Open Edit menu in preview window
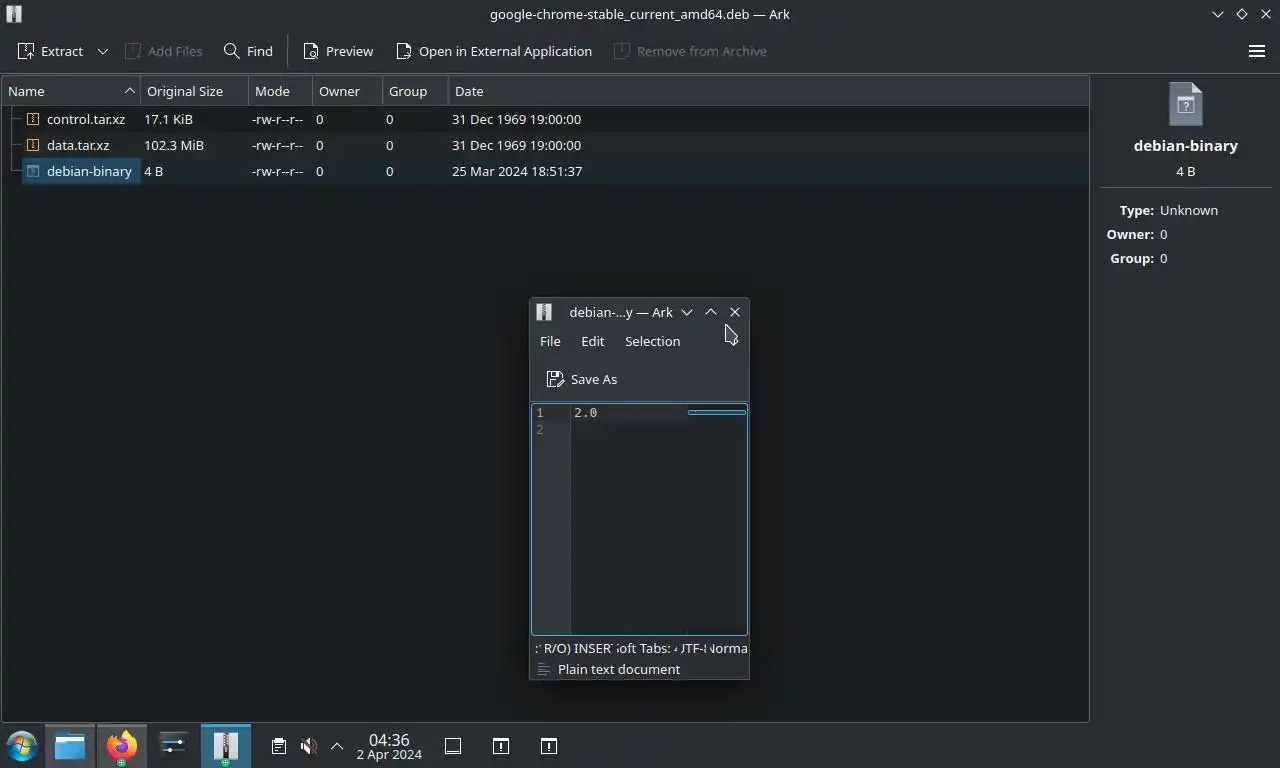This screenshot has width=1280, height=768. coord(592,341)
